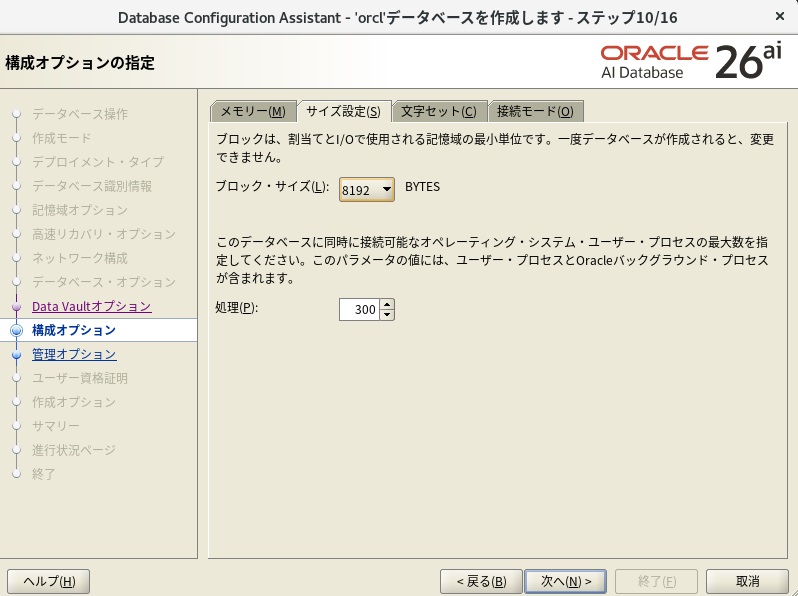Click the データベース識別情報 step label

(92, 186)
